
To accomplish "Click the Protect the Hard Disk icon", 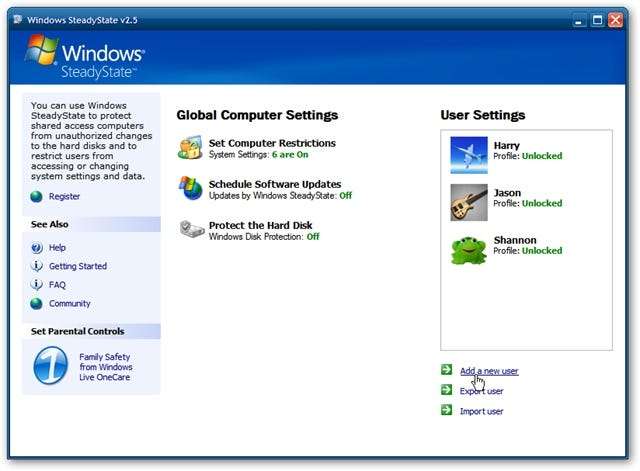I will pos(191,229).
